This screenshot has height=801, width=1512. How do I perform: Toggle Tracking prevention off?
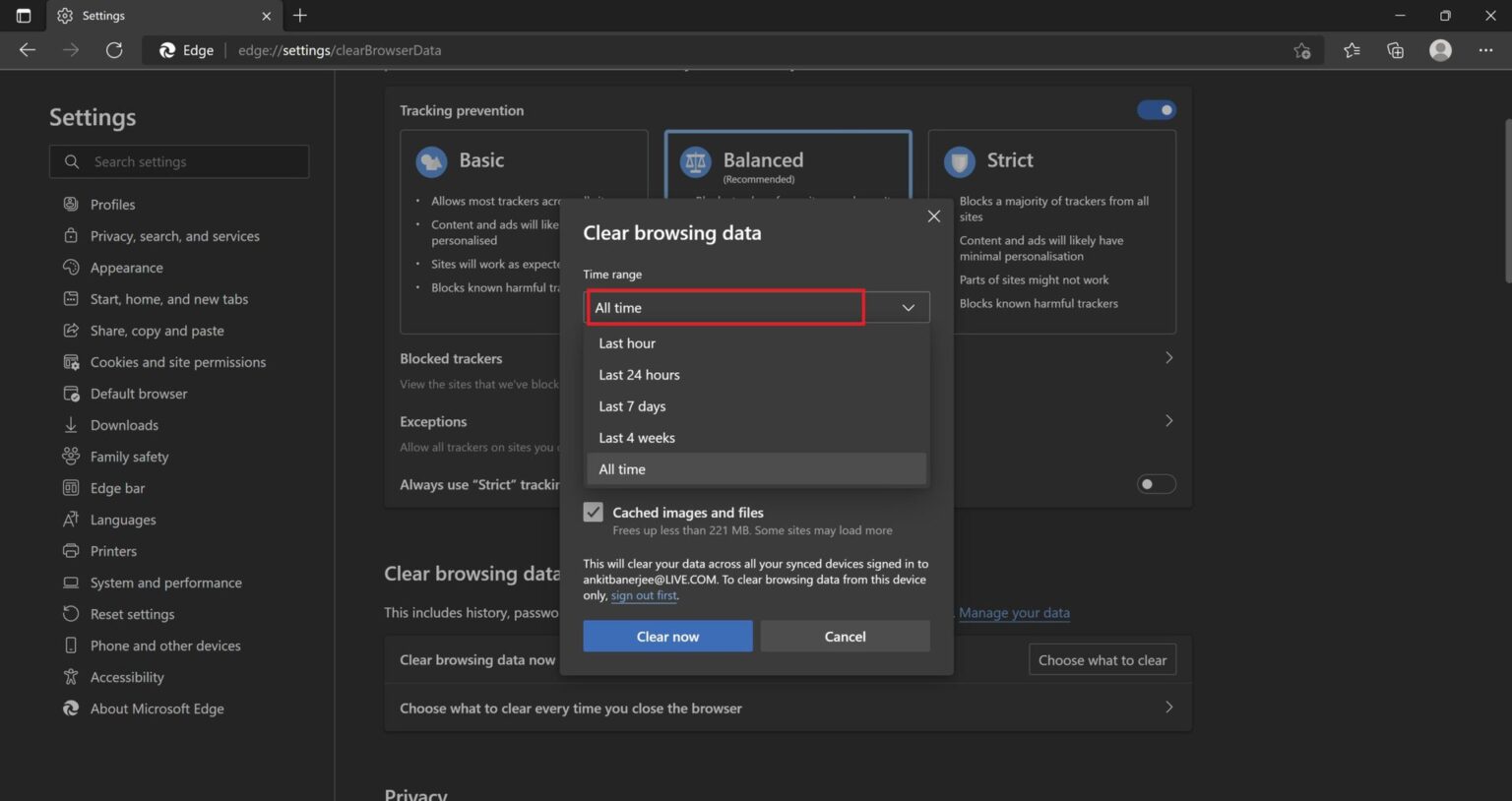tap(1156, 109)
